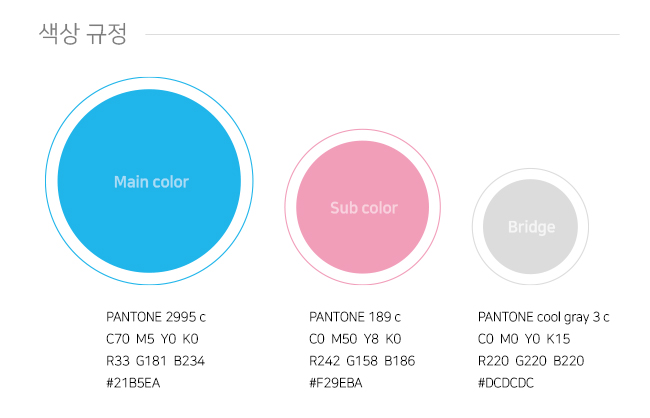This screenshot has height=418, width=650.
Task: Select the 'Bridge' label text
Action: pyautogui.click(x=531, y=227)
